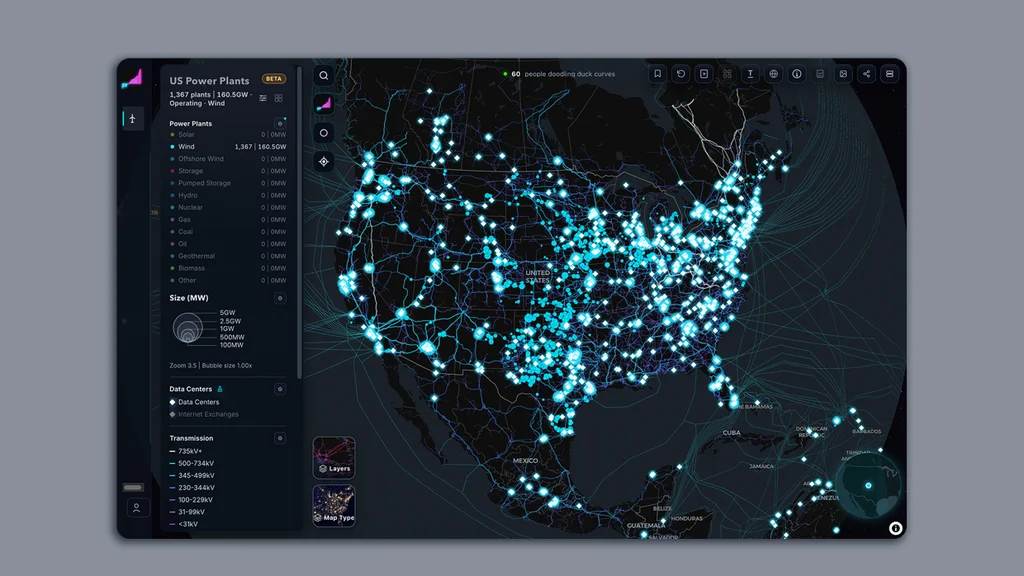1024x576 pixels.
Task: Toggle the Solar power plant layer
Action: [x=228, y=135]
